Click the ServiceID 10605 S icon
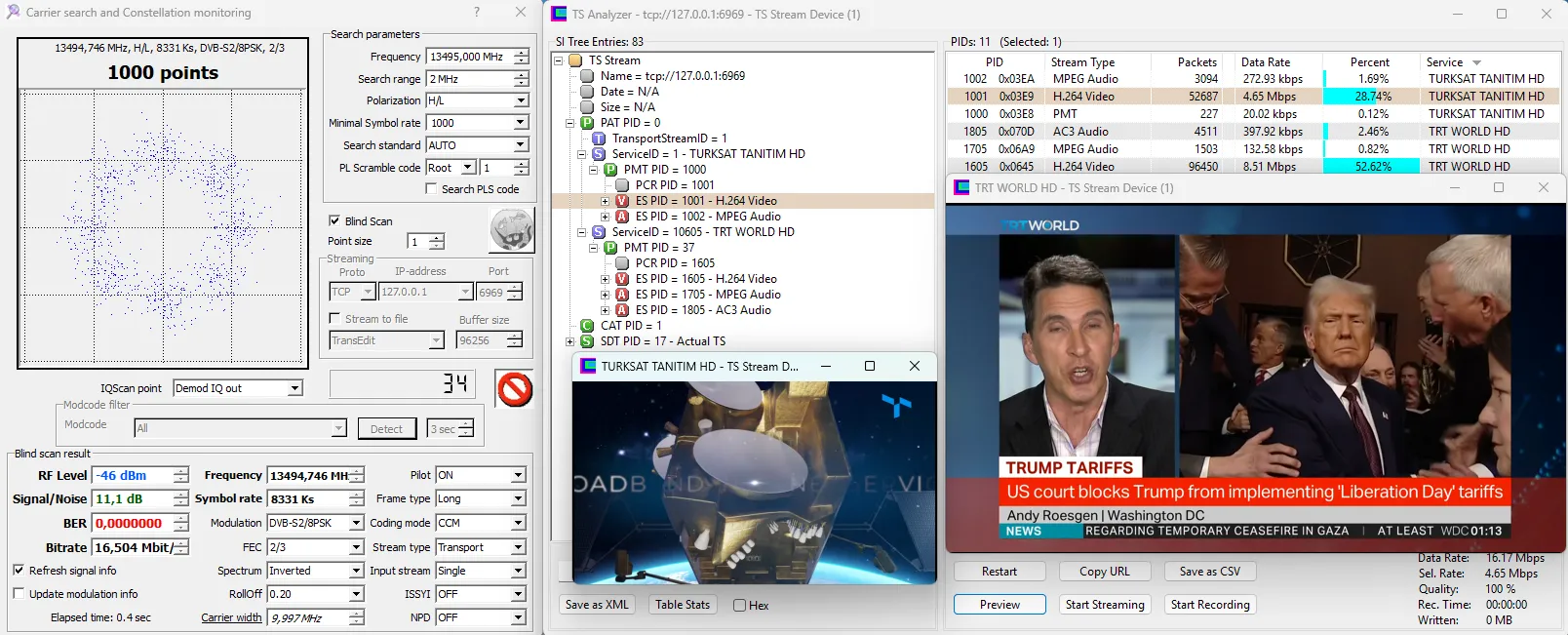The width and height of the screenshot is (1568, 635). [x=599, y=232]
